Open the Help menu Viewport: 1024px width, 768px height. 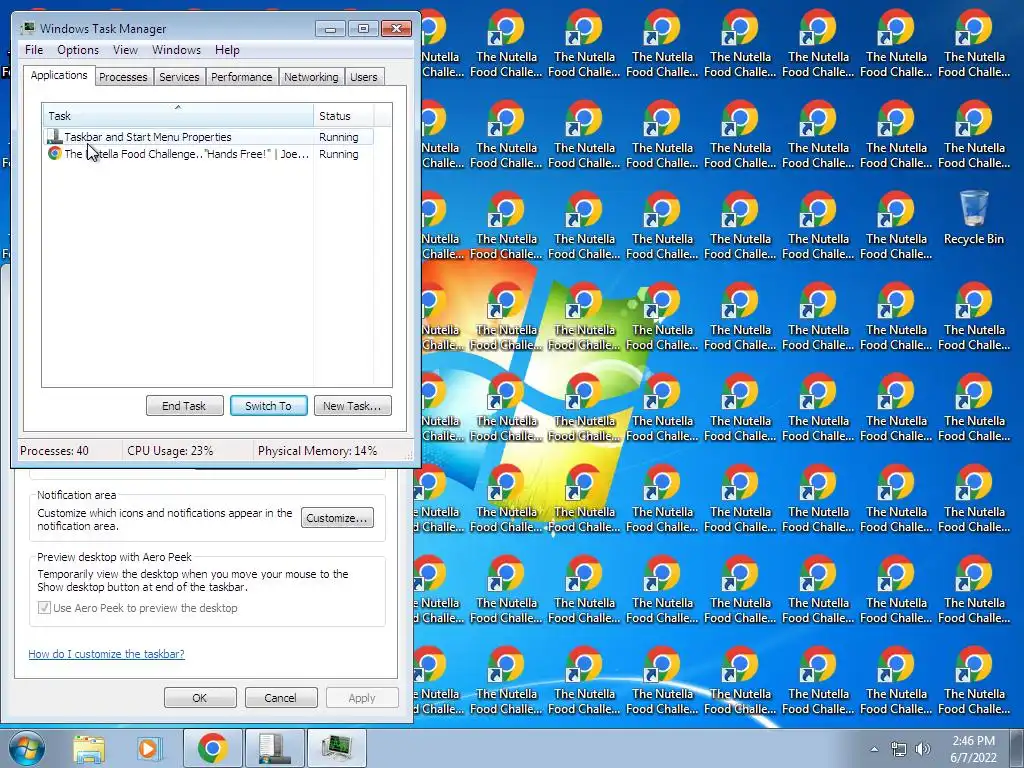coord(227,50)
